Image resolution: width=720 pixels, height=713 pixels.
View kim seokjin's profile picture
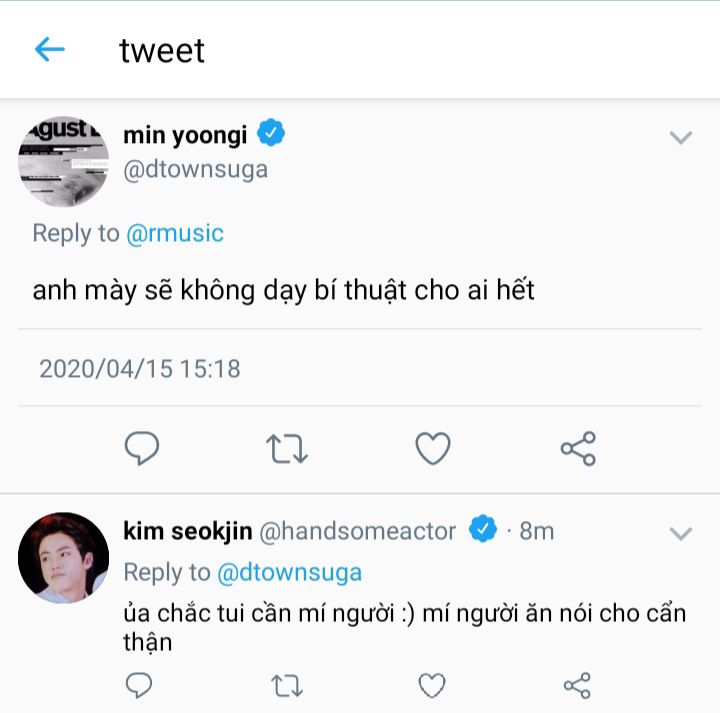coord(63,557)
